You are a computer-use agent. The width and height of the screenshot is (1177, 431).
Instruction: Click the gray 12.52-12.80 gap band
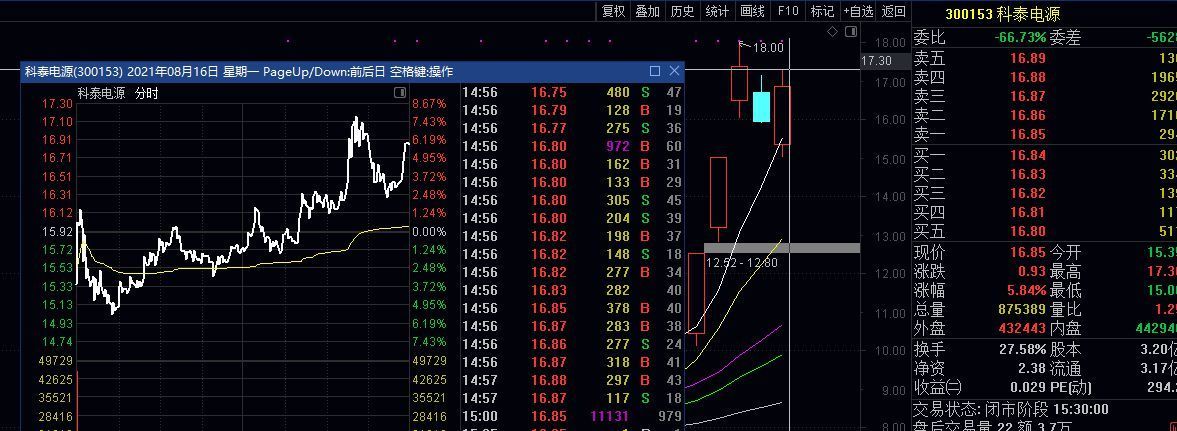[x=781, y=247]
